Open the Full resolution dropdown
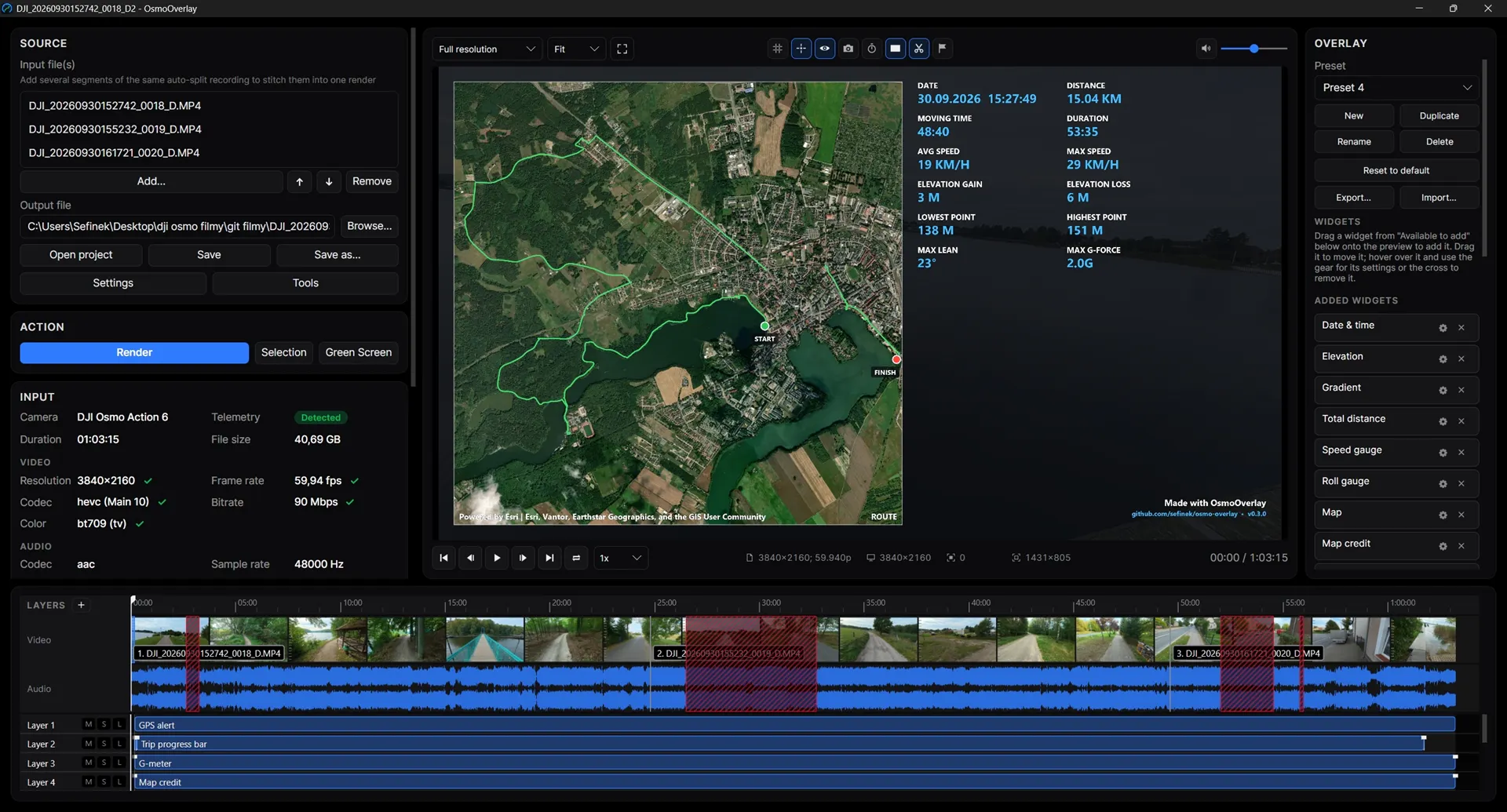Screen dimensions: 1507x812 pos(486,49)
